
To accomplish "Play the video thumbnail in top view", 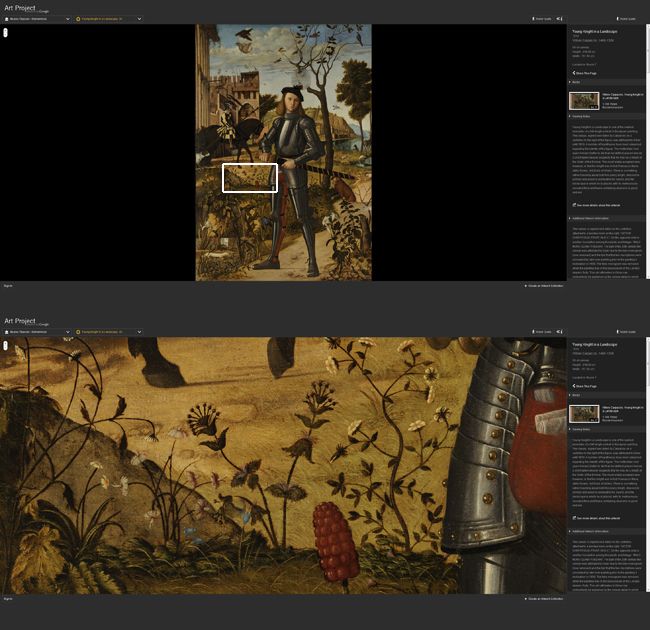I will pyautogui.click(x=584, y=101).
